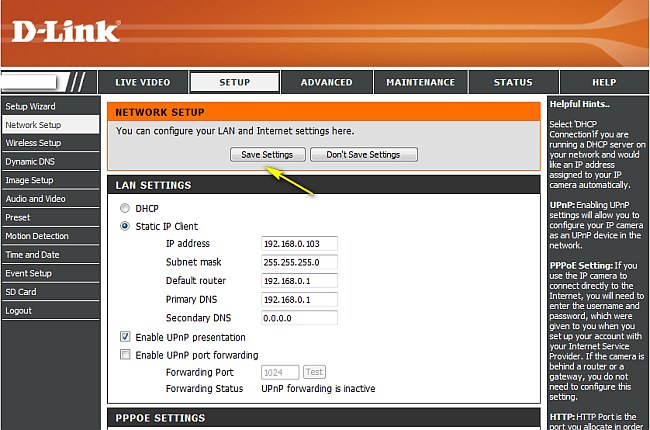
Task: Click the Forwarding Port Test button
Action: [314, 372]
